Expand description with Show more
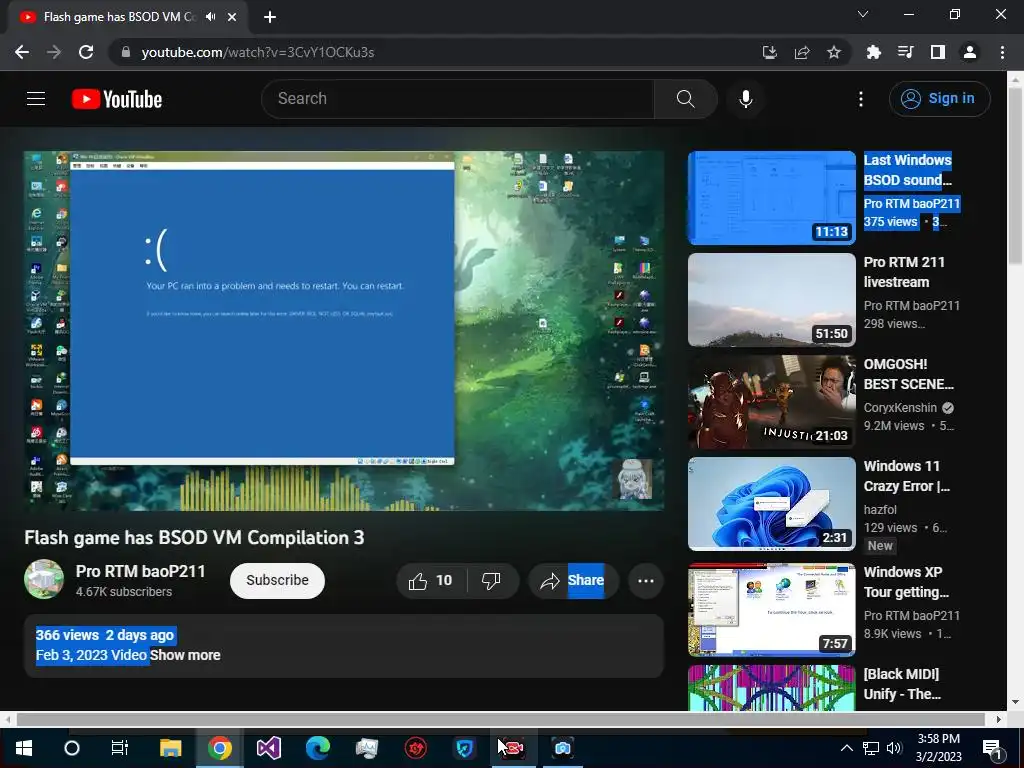 [x=185, y=655]
